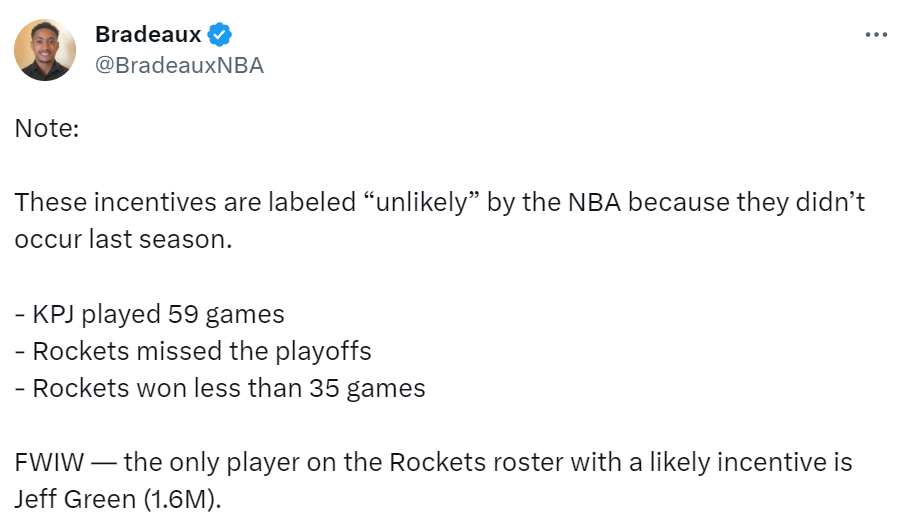Image resolution: width=902 pixels, height=525 pixels.
Task: Click Bradeaux's round profile avatar photo
Action: pos(45,50)
